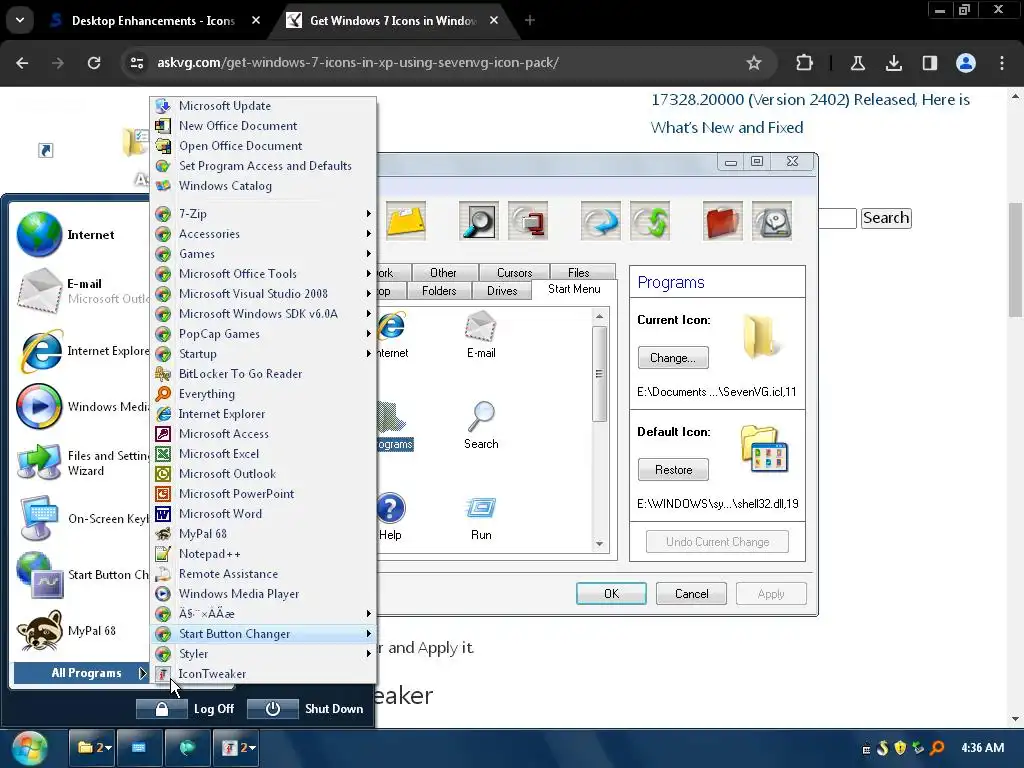Image resolution: width=1024 pixels, height=768 pixels.
Task: Click the blue curved arrow toolbar icon
Action: (x=600, y=221)
